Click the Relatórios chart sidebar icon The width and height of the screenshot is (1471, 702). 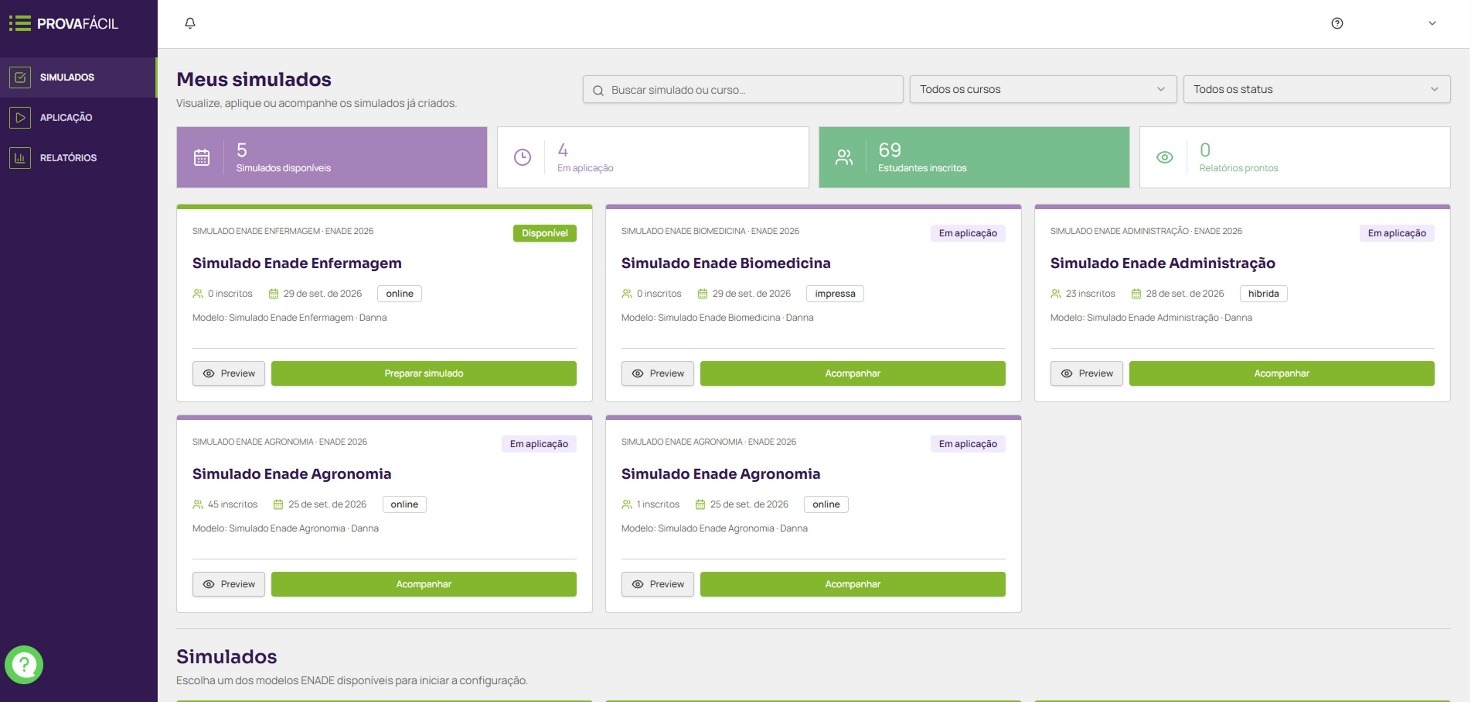(x=20, y=158)
